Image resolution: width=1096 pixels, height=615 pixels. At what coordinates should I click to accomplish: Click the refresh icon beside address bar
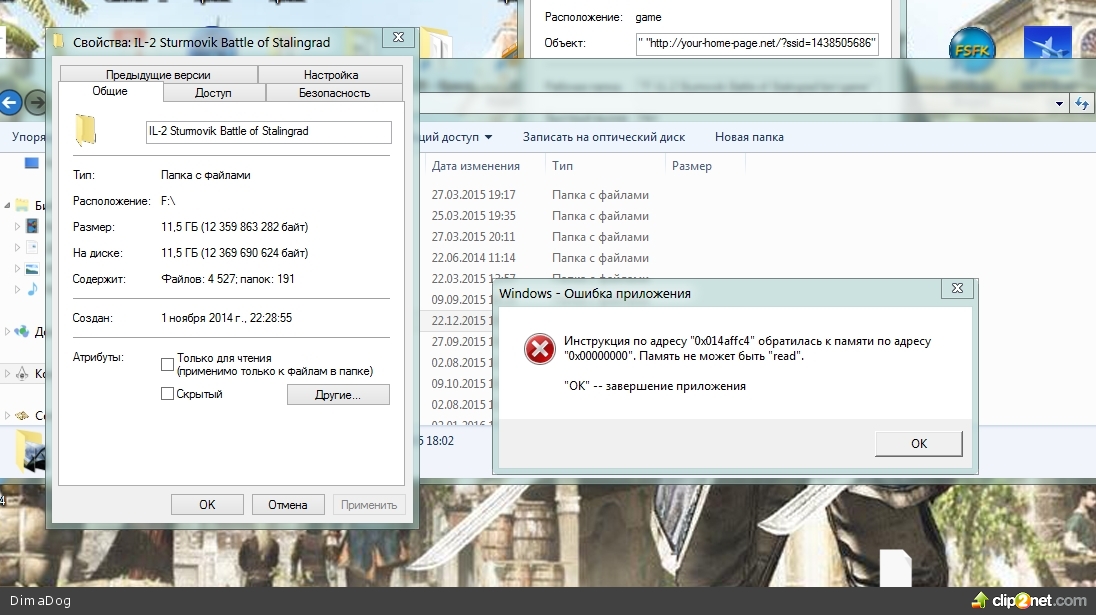coord(1082,103)
